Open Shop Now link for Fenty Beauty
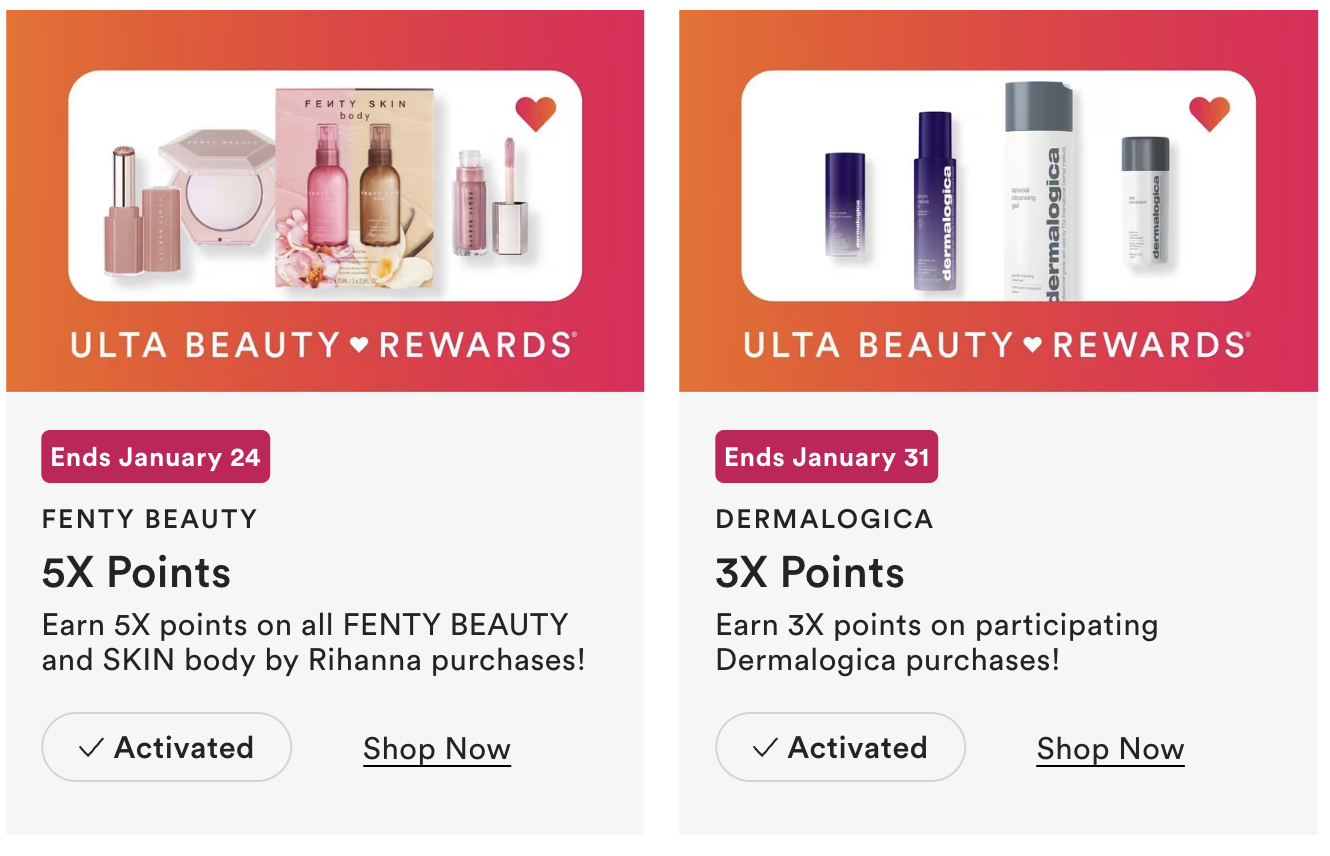The height and width of the screenshot is (856, 1330). click(437, 749)
